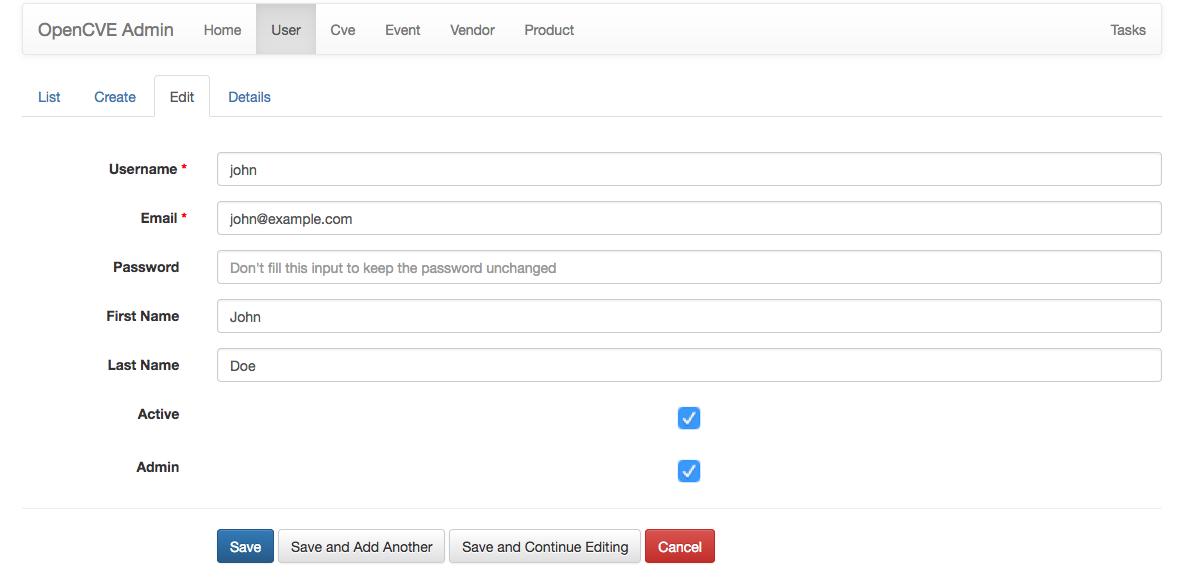1188x585 pixels.
Task: Open the Event navigation item
Action: tap(403, 30)
